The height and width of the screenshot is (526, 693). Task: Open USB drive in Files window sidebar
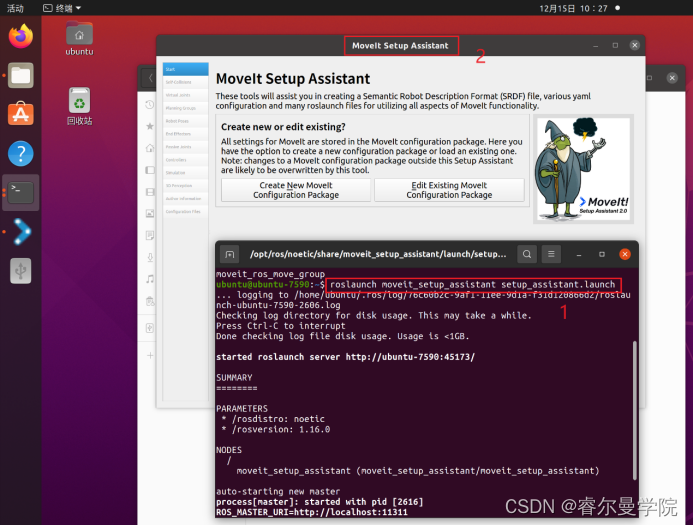[x=150, y=328]
